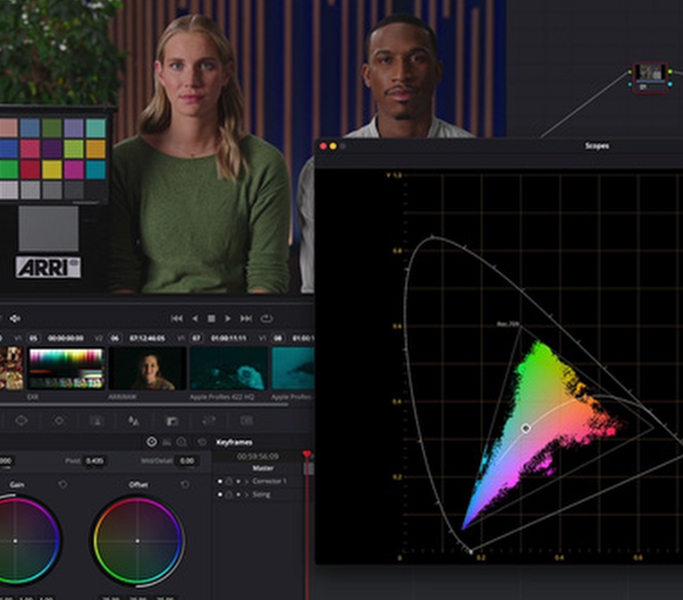Viewport: 683px width, 600px height.
Task: Select the corrector node in node graph
Action: point(650,73)
